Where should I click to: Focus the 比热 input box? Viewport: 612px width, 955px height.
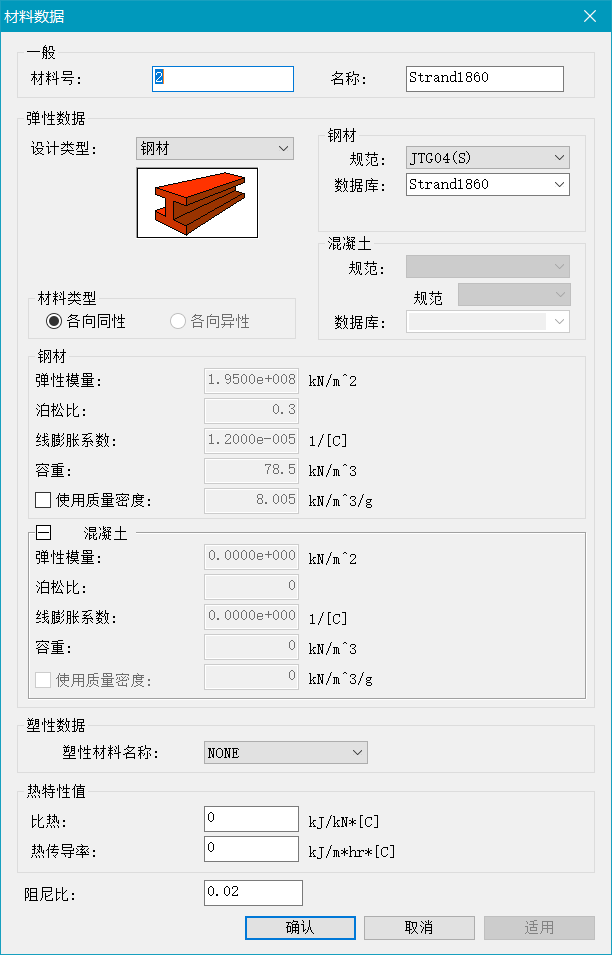pyautogui.click(x=251, y=819)
